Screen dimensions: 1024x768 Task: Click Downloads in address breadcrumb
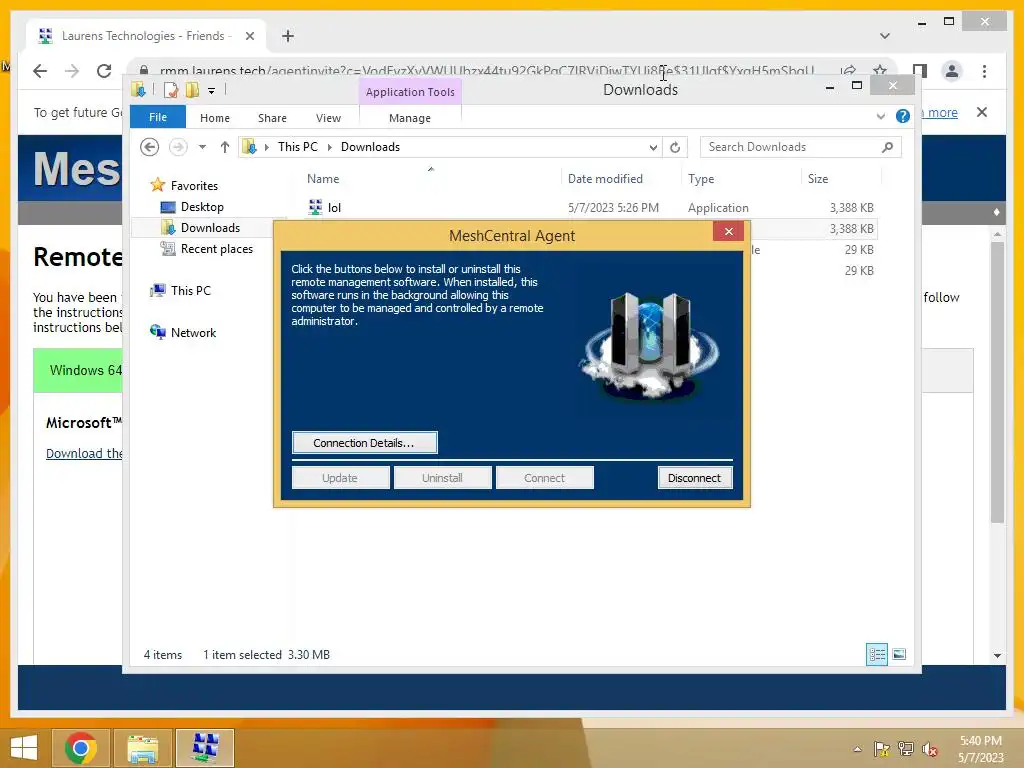coord(370,147)
